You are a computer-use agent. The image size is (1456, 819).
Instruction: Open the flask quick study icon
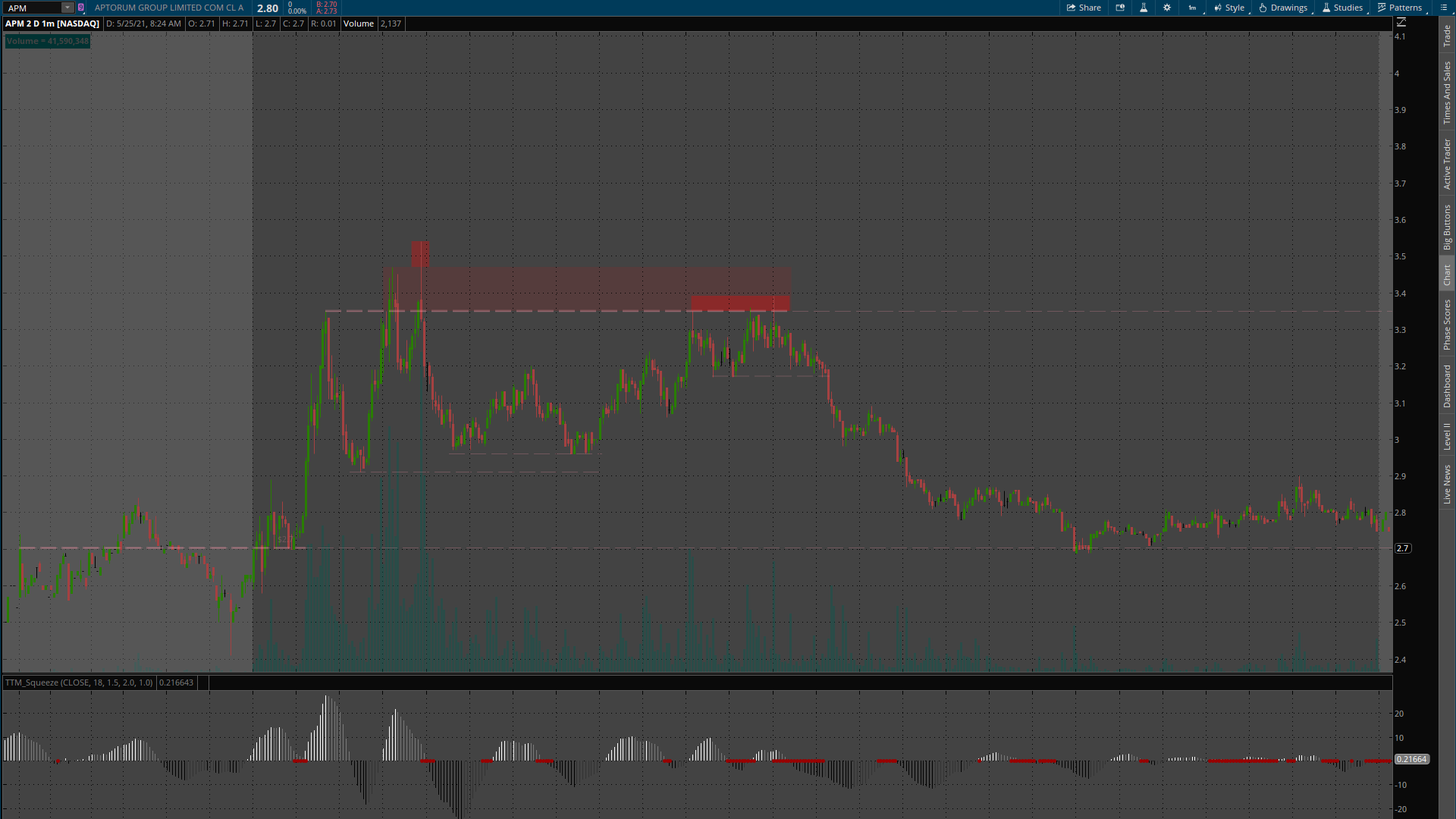click(1144, 8)
